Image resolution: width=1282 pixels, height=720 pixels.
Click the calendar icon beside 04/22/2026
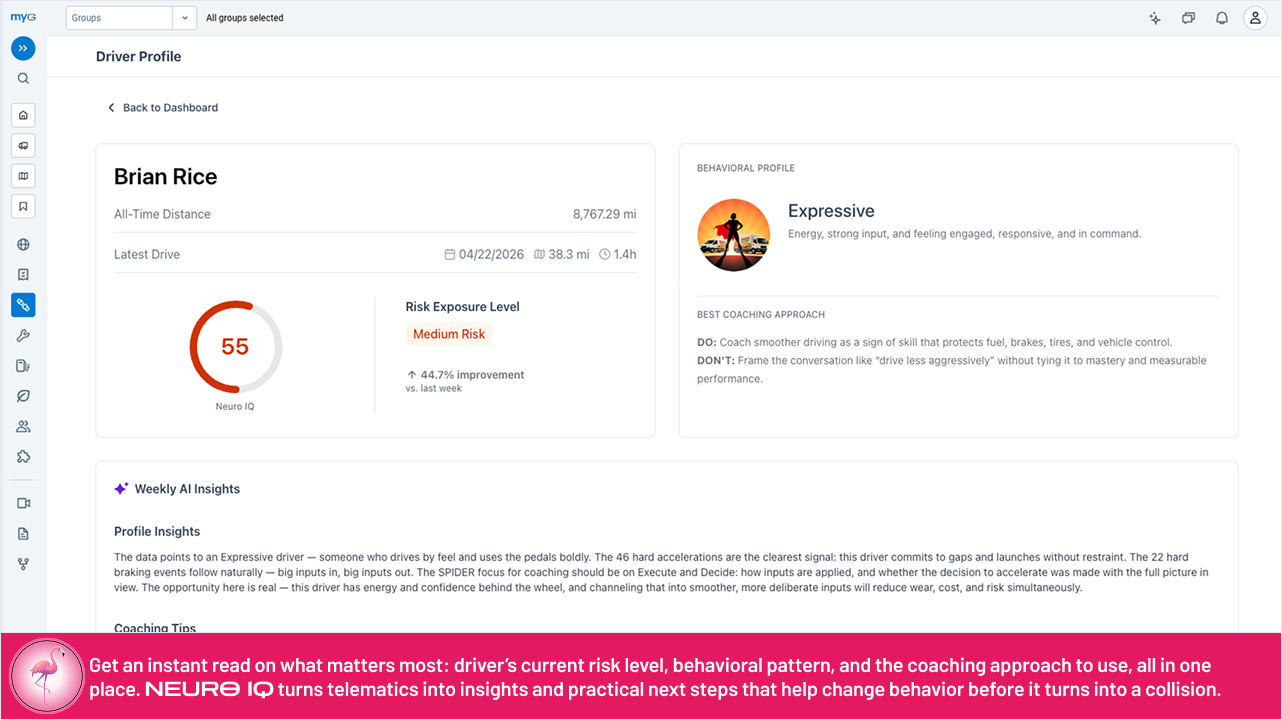point(450,255)
